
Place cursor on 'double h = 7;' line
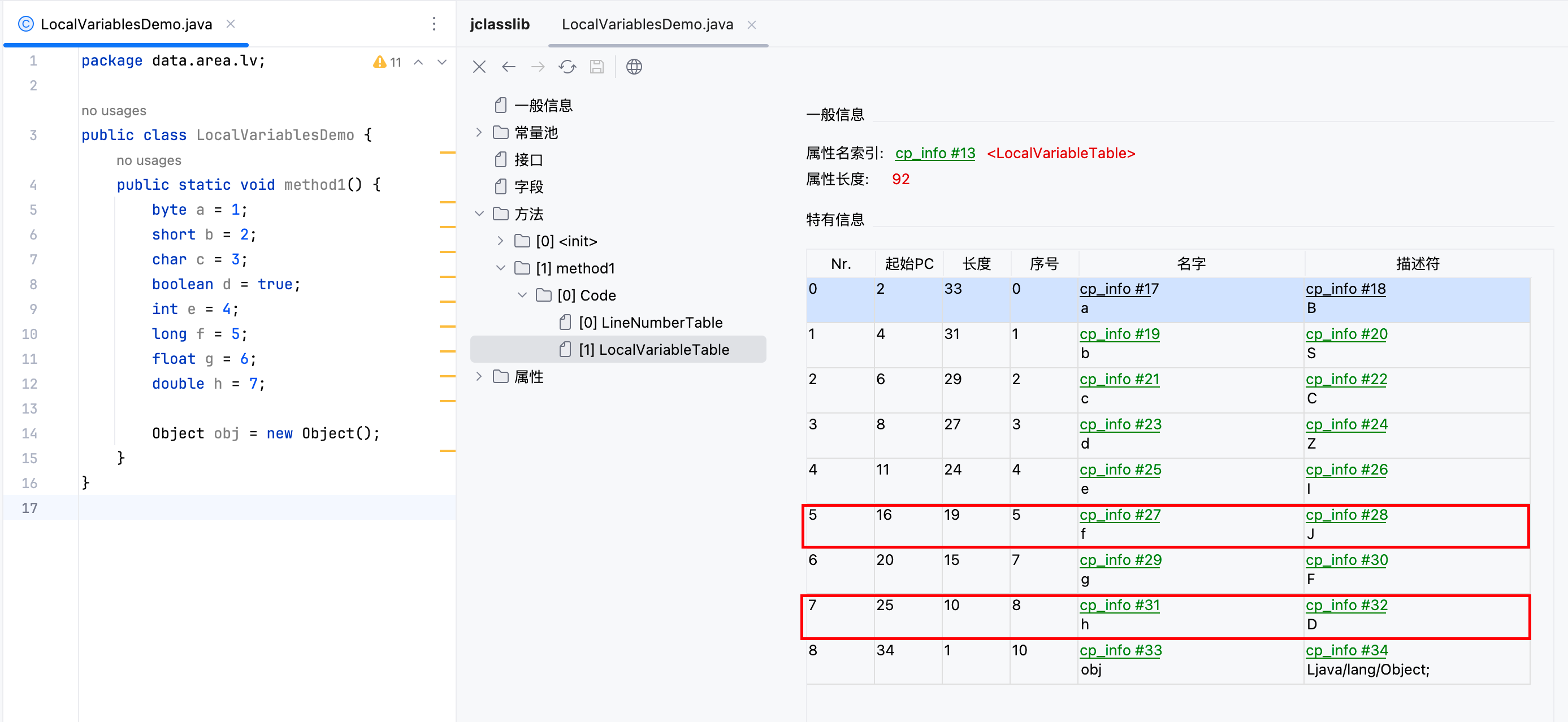[208, 384]
